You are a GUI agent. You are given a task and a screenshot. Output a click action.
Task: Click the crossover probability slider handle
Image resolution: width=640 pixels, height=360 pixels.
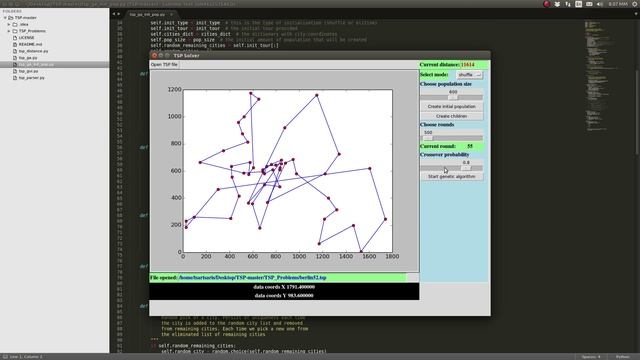click(x=466, y=168)
